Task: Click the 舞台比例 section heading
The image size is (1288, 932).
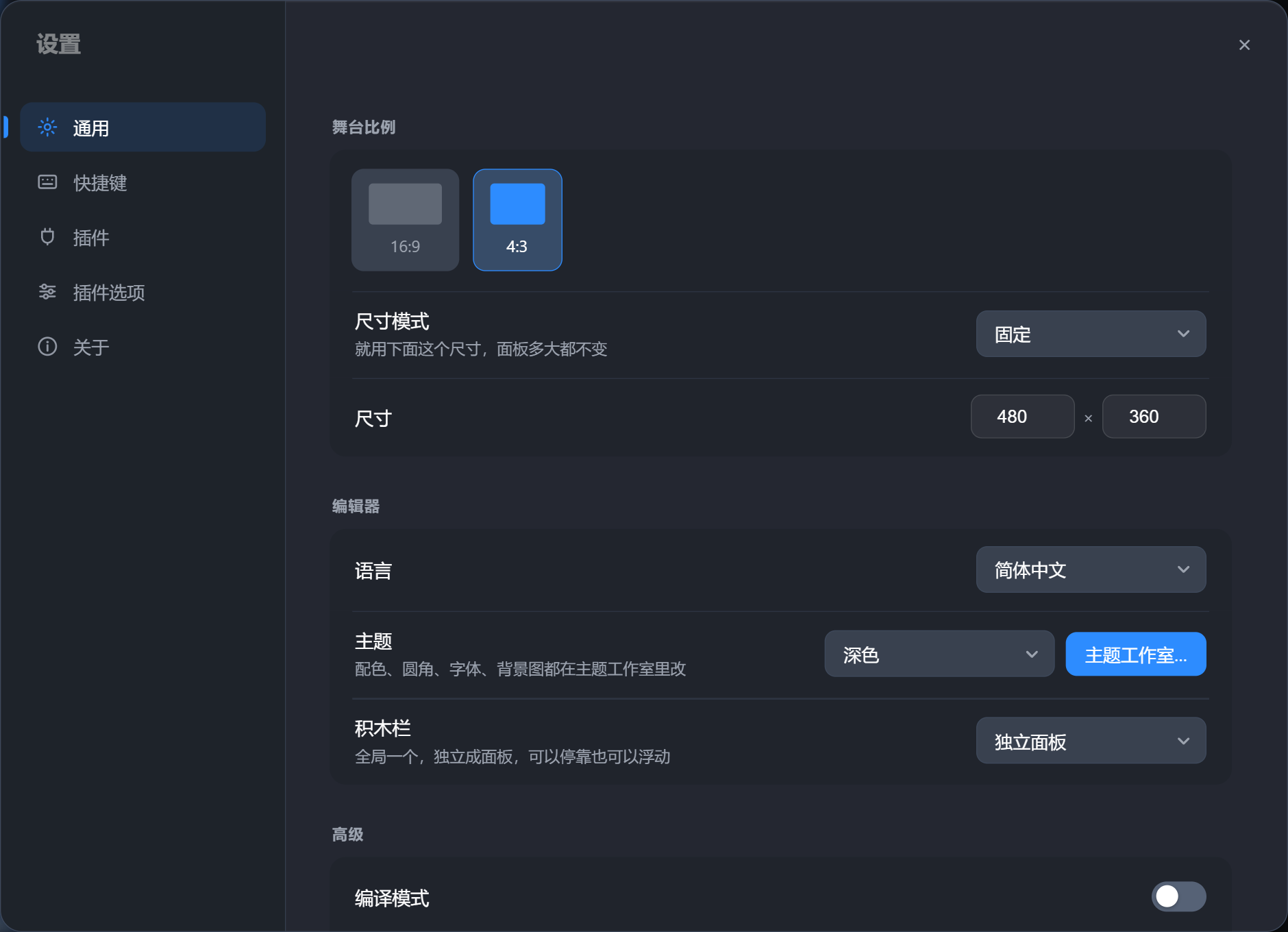Action: click(x=364, y=127)
